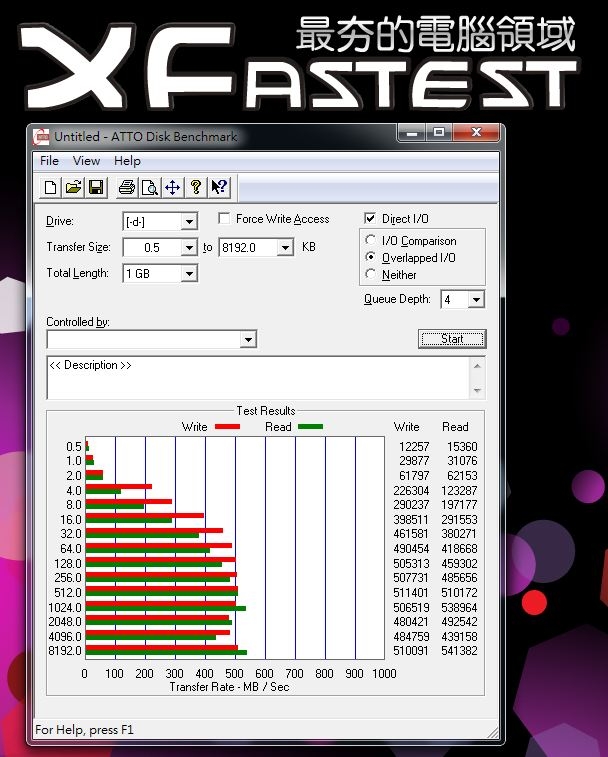Open the View menu
608x757 pixels.
86,161
